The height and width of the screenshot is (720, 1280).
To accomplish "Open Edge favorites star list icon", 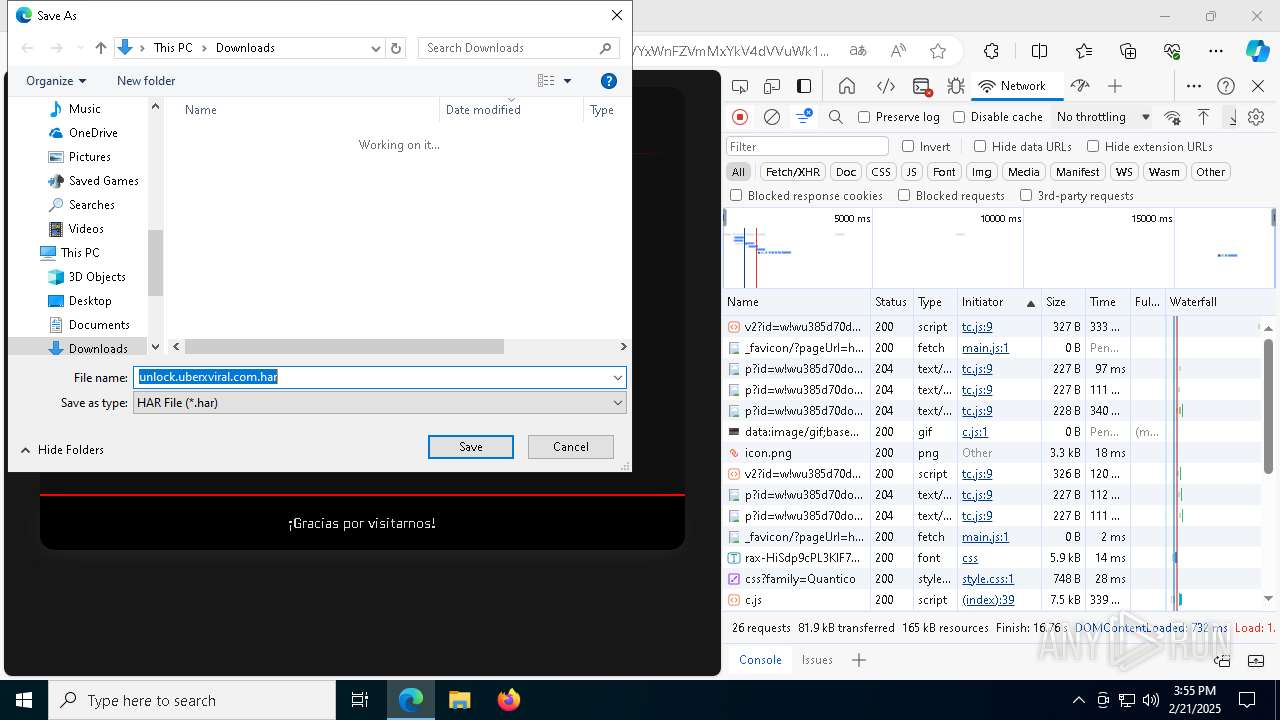I will click(1084, 51).
